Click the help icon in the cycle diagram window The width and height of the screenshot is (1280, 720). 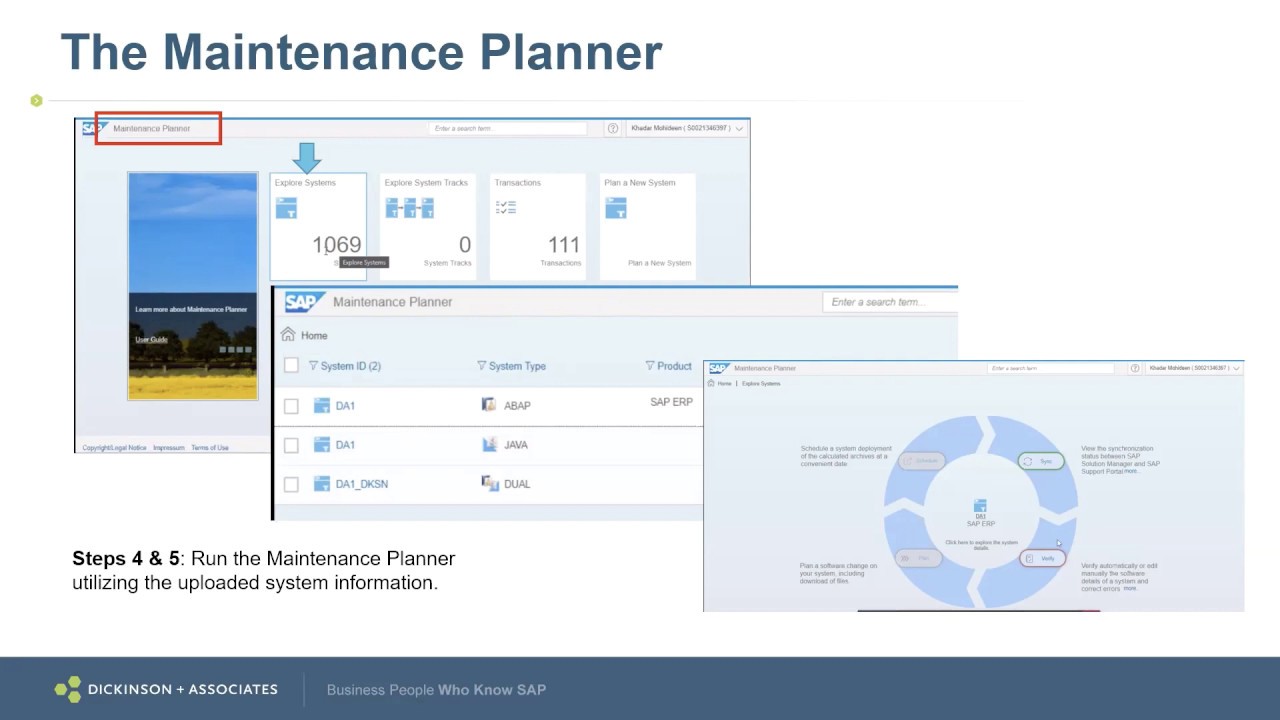point(1134,368)
